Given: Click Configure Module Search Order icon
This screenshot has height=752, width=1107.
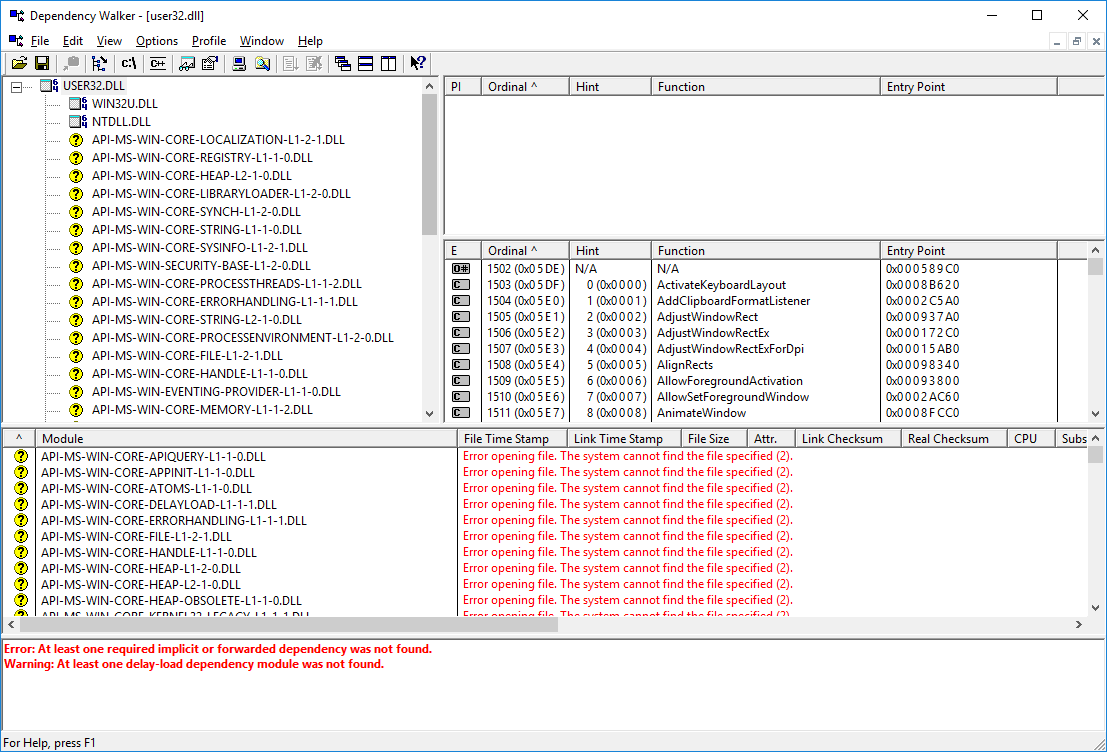Looking at the screenshot, I should pos(186,64).
